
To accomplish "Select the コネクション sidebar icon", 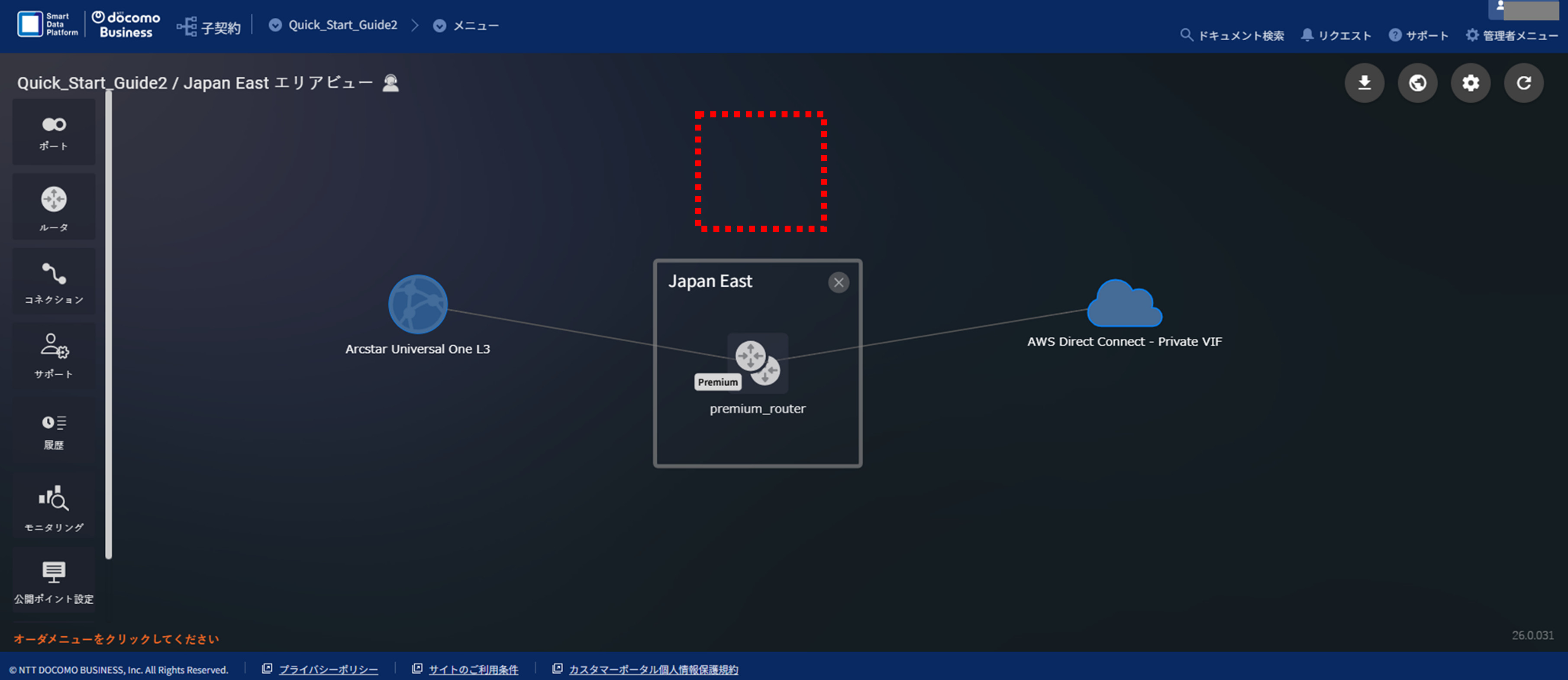I will [54, 281].
